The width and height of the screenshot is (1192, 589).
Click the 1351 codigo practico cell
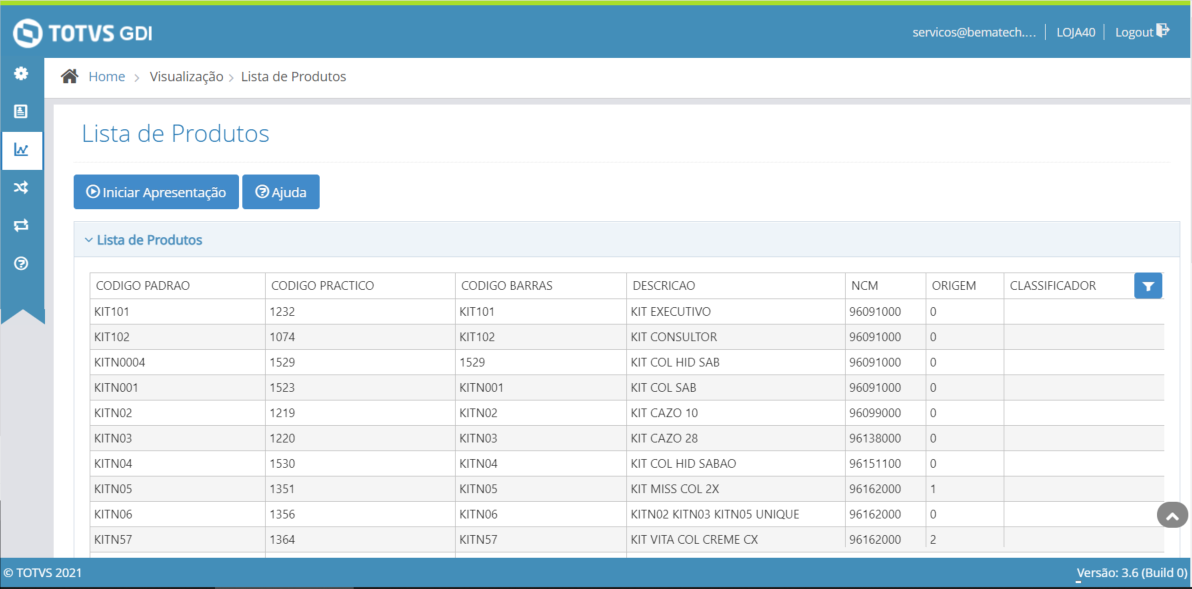point(360,489)
